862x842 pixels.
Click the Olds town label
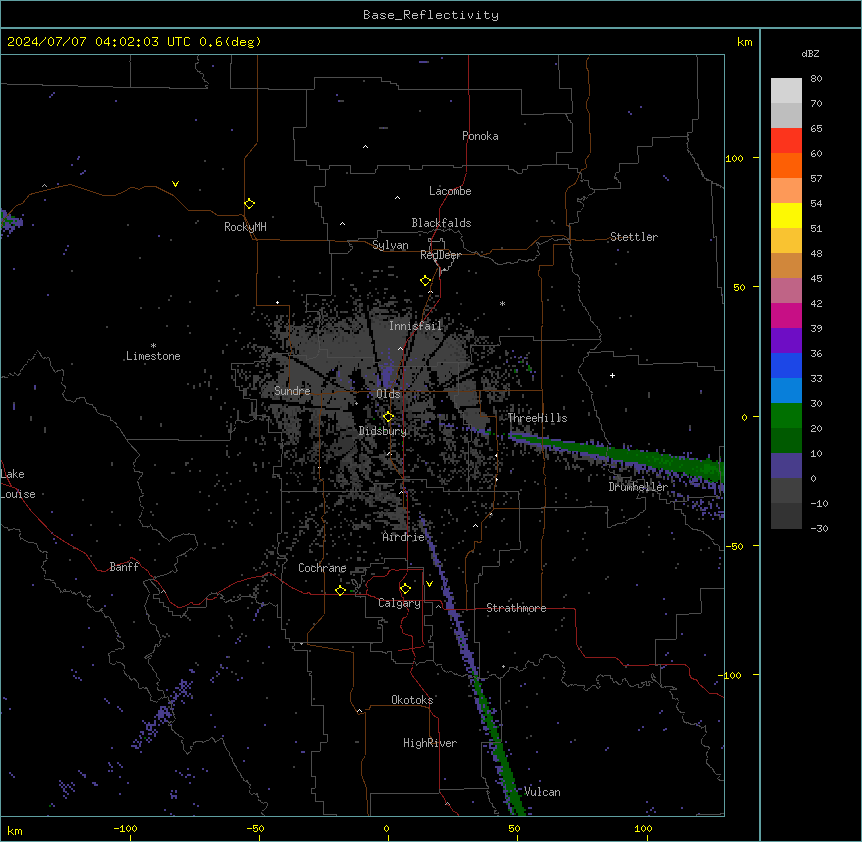tap(388, 394)
